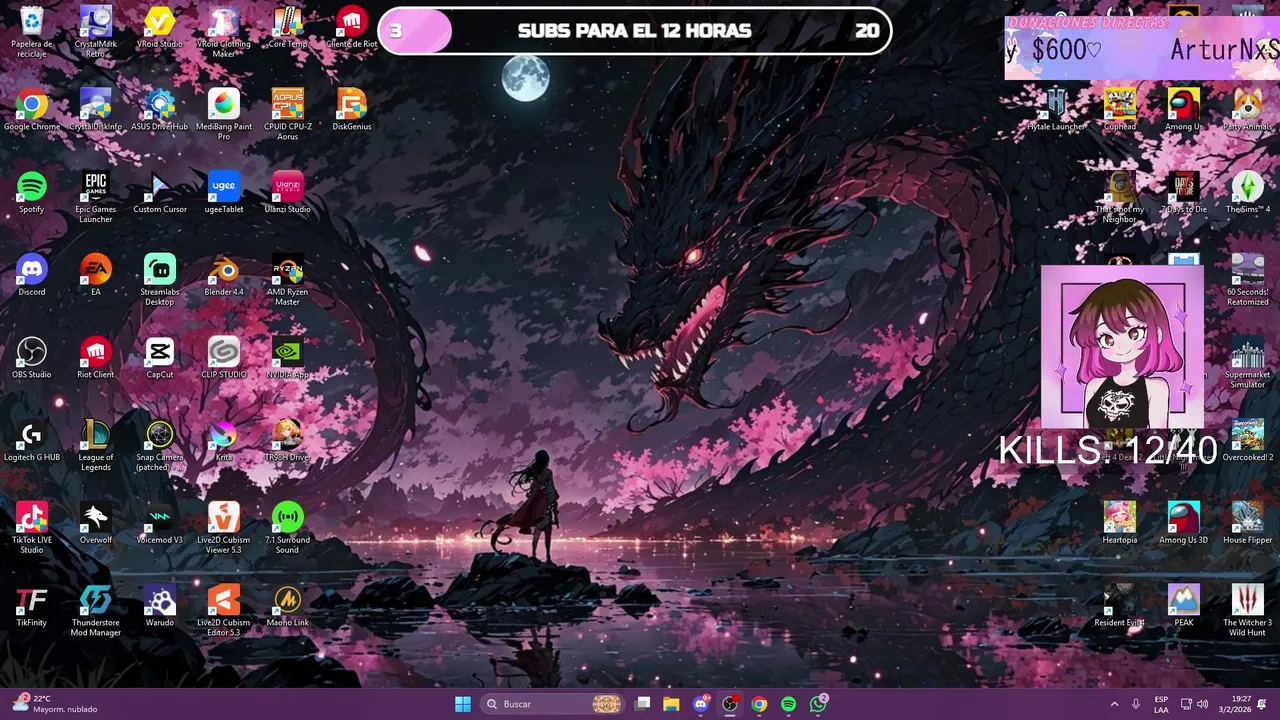Screen dimensions: 1280x720
Task: Open the NVIDIA App icon
Action: point(288,352)
